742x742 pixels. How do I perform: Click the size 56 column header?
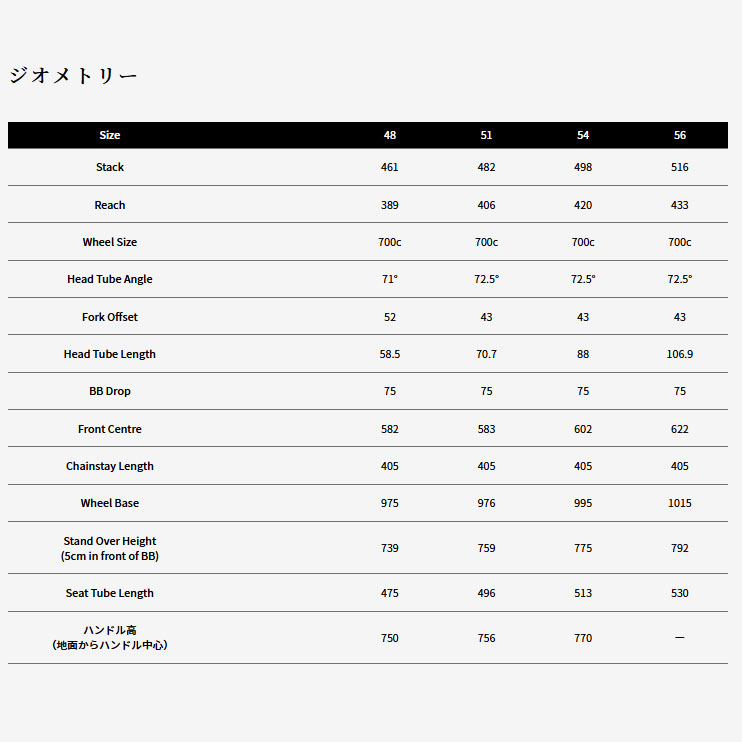coord(680,135)
